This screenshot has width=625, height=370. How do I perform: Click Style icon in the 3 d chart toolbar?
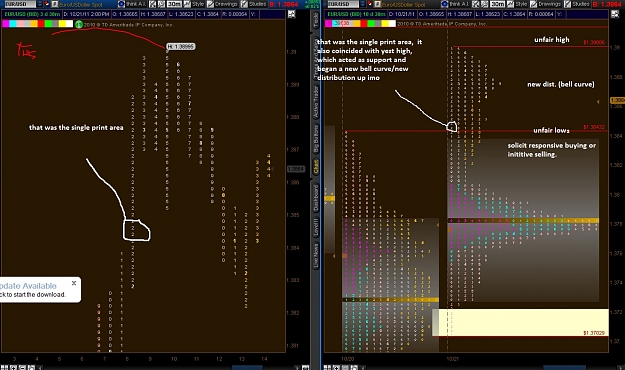pyautogui.click(x=187, y=4)
